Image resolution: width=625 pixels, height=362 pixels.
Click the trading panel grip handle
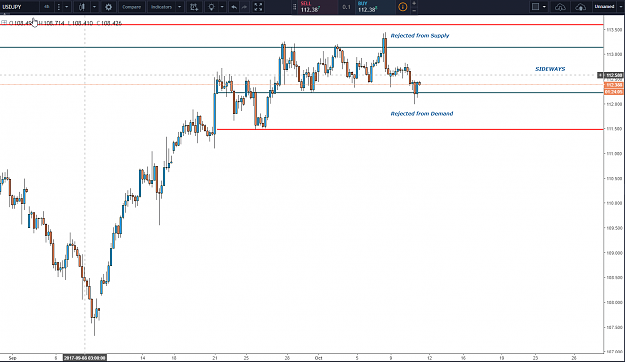(295, 7)
